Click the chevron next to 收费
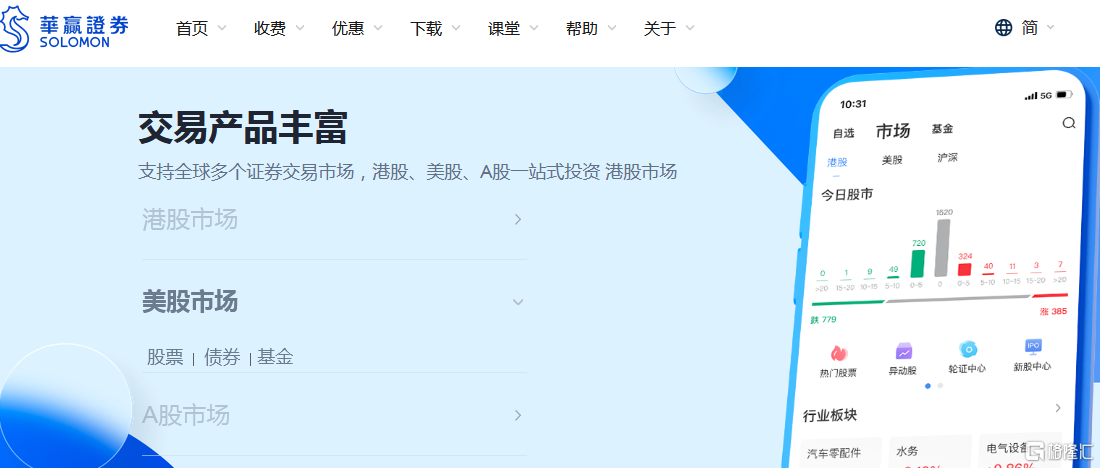The height and width of the screenshot is (468, 1100). [x=300, y=28]
